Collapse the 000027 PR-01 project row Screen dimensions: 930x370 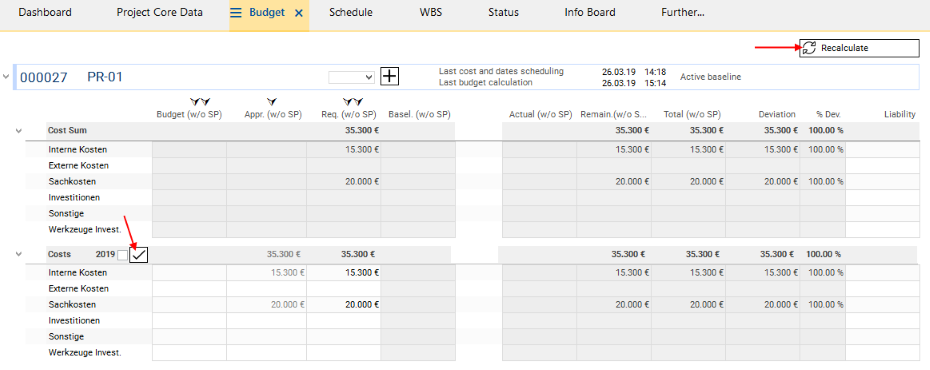click(6, 76)
